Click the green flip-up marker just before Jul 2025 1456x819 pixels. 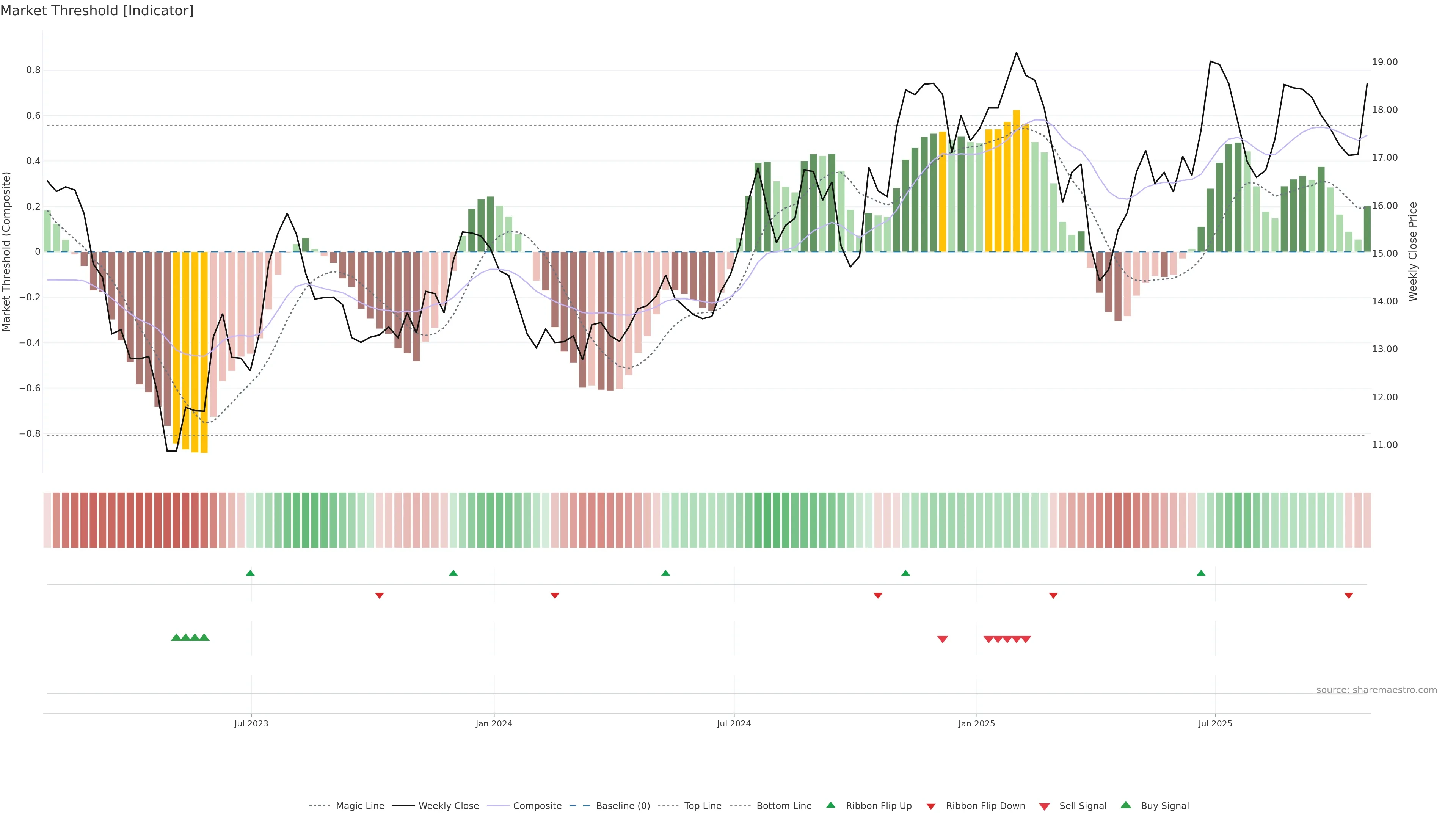(1201, 573)
